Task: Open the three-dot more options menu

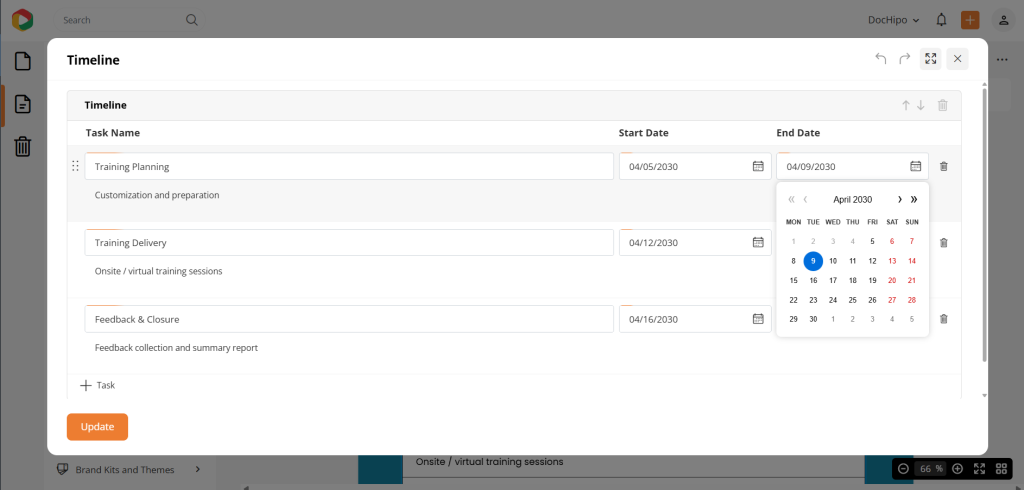Action: pyautogui.click(x=1002, y=59)
